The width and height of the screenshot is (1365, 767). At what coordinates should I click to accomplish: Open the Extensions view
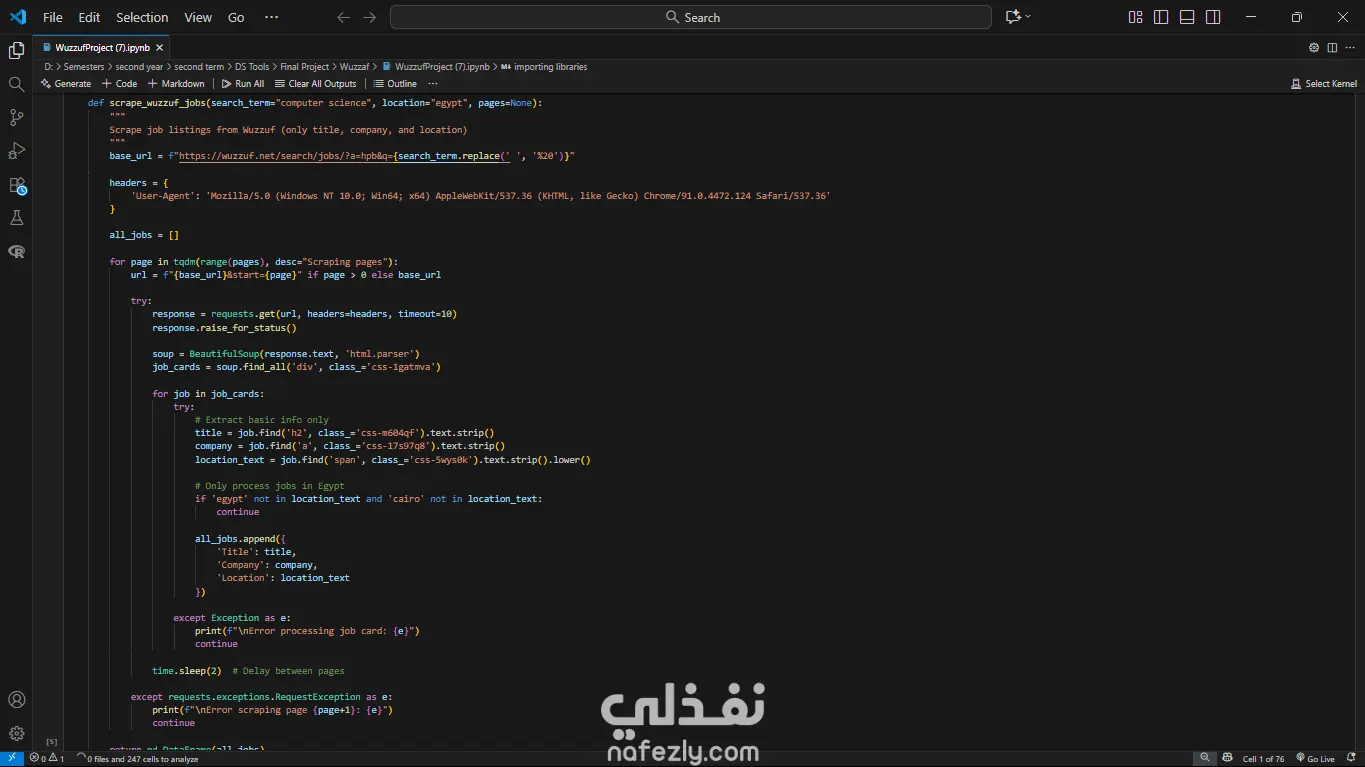[16, 185]
